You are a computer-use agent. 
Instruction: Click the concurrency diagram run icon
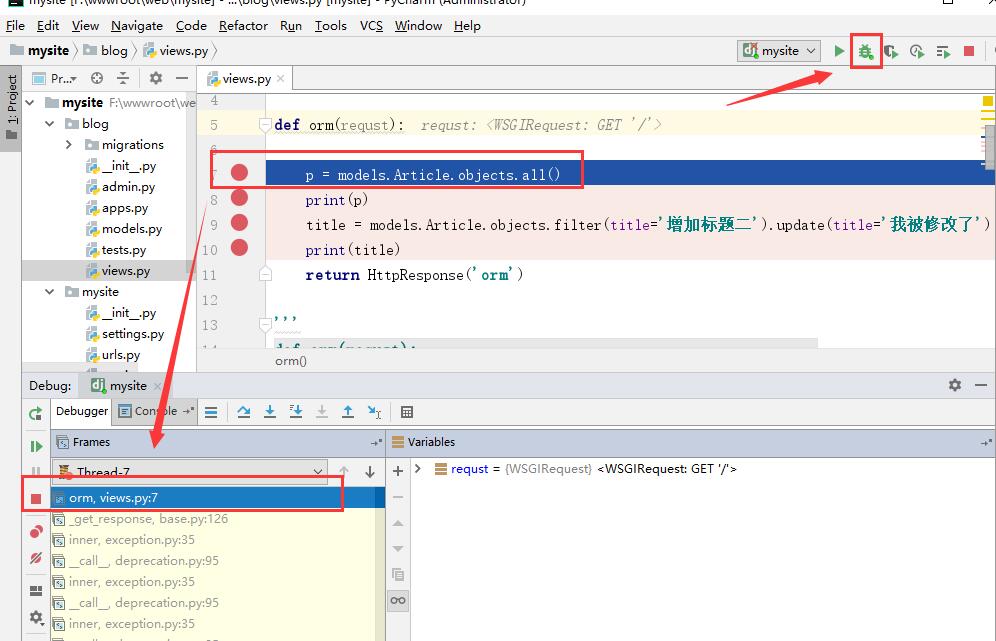pos(943,51)
